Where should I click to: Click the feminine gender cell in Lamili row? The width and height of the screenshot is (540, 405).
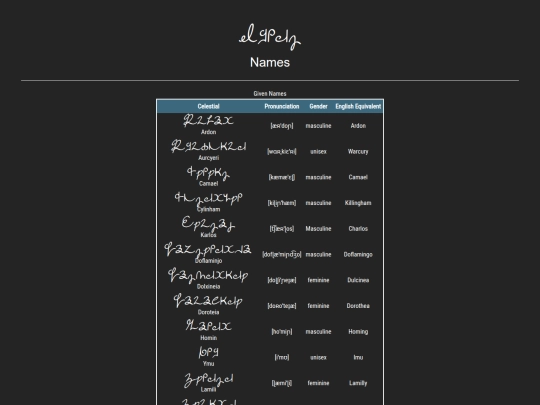(x=318, y=383)
